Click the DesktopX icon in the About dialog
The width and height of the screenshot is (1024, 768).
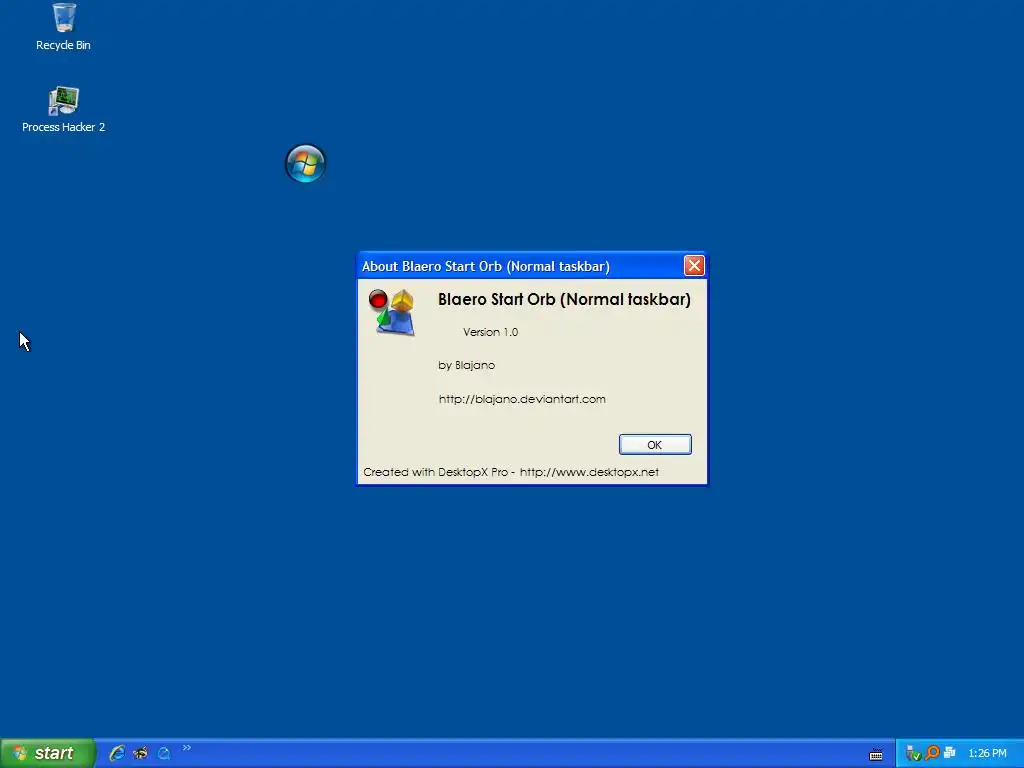[x=392, y=312]
